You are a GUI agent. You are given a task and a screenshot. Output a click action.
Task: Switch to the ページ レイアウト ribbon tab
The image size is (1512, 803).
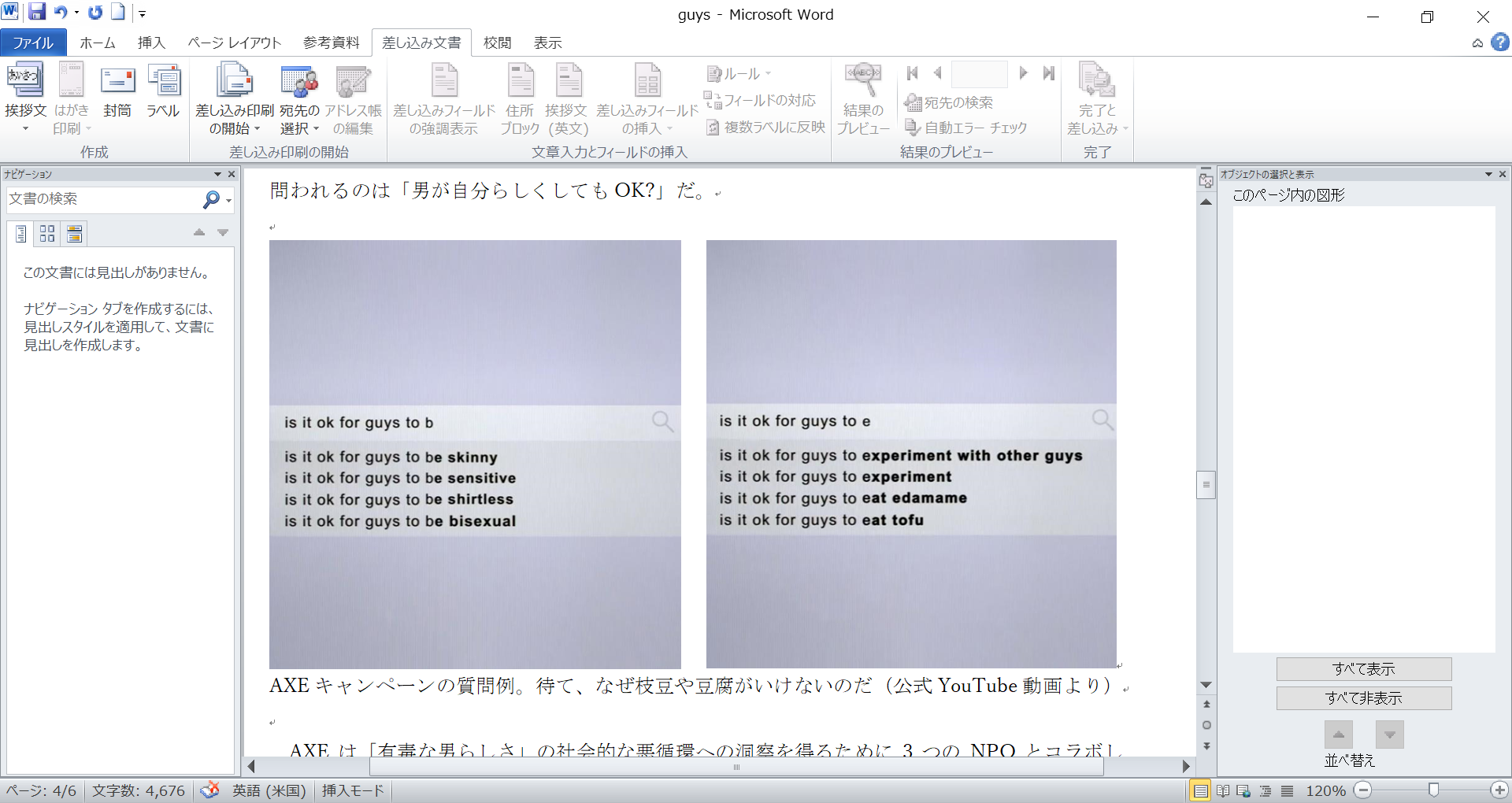click(234, 43)
